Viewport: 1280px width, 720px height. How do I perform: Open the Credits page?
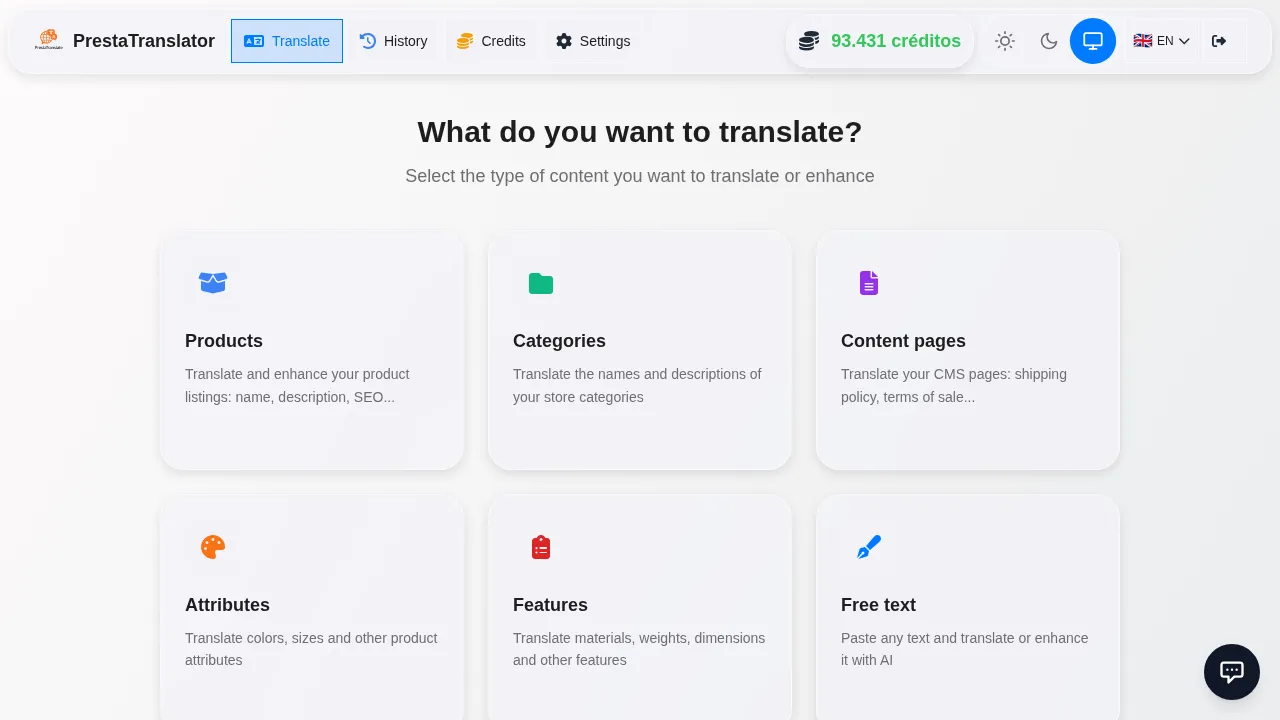pos(491,41)
